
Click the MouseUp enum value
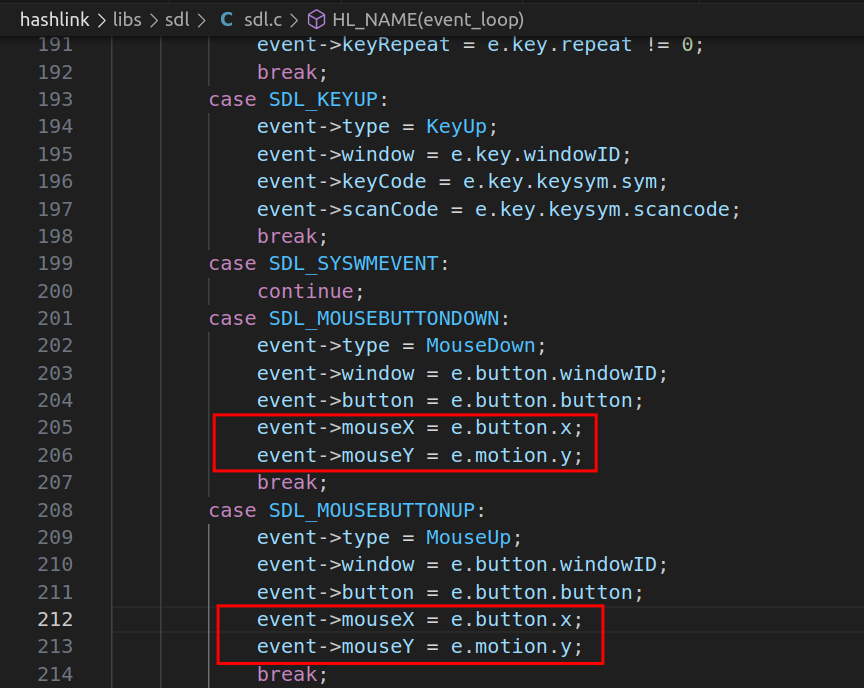click(x=468, y=538)
